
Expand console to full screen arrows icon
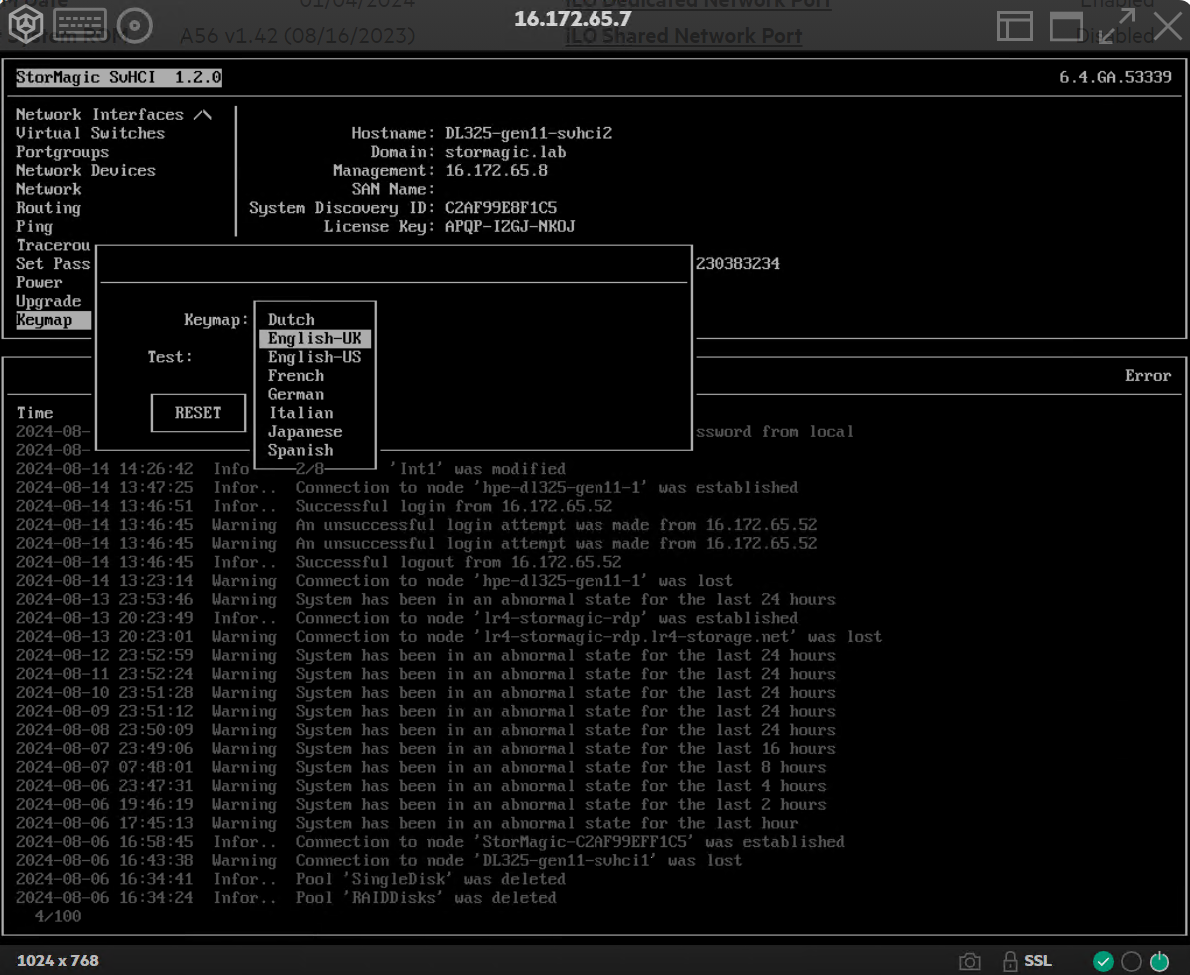[1117, 27]
